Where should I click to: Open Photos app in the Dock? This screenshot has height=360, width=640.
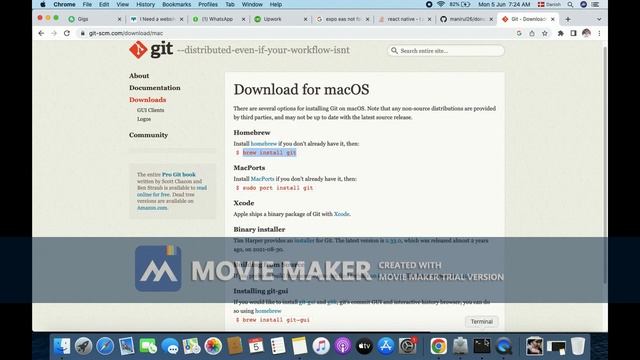213,346
